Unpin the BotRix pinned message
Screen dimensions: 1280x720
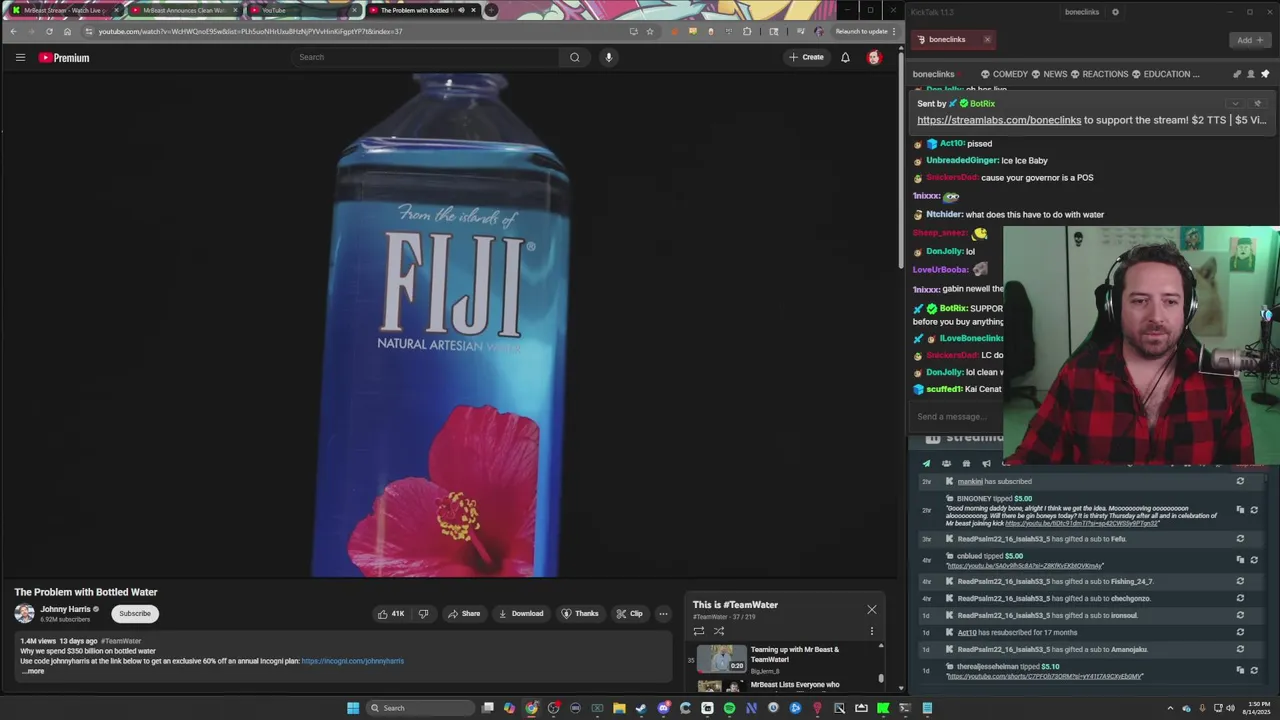[1258, 103]
